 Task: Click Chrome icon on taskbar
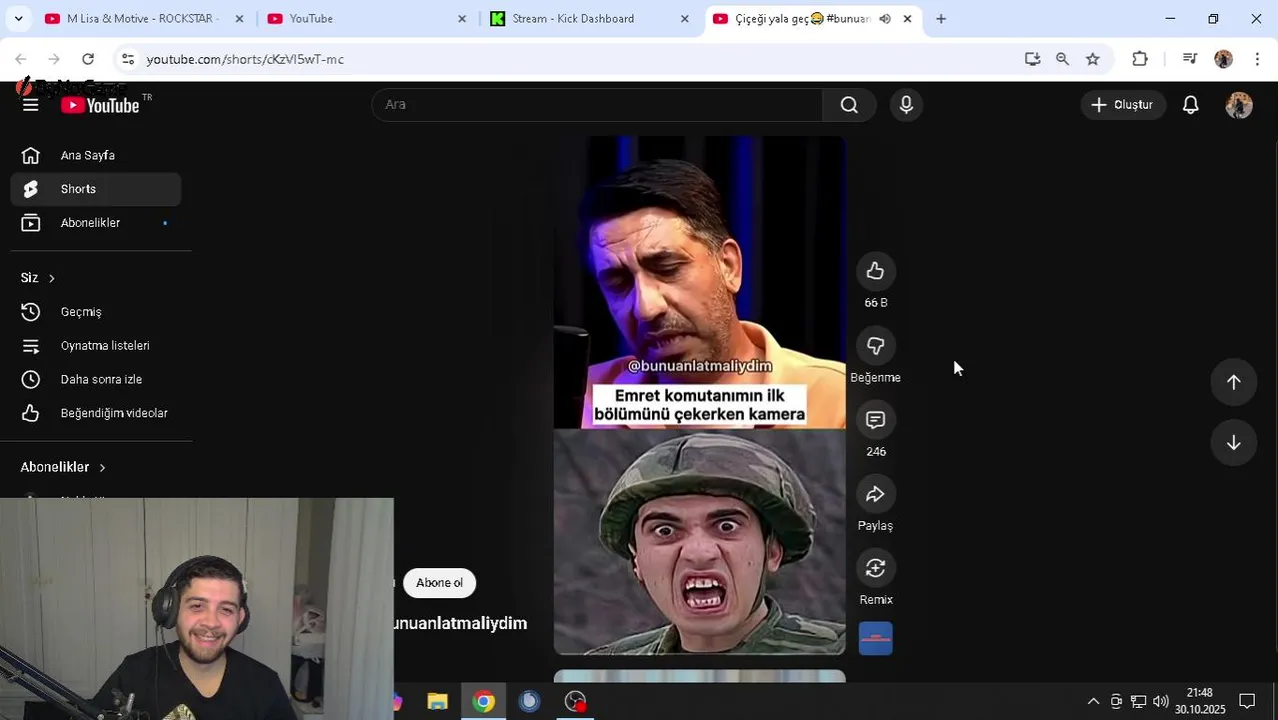click(483, 702)
